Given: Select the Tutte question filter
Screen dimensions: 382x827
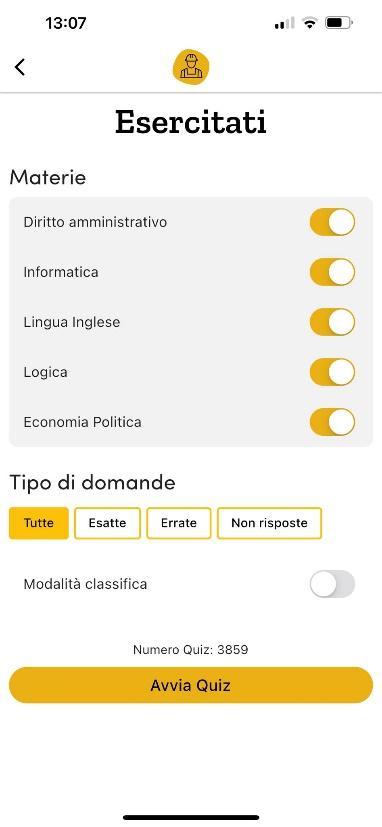Looking at the screenshot, I should (39, 523).
